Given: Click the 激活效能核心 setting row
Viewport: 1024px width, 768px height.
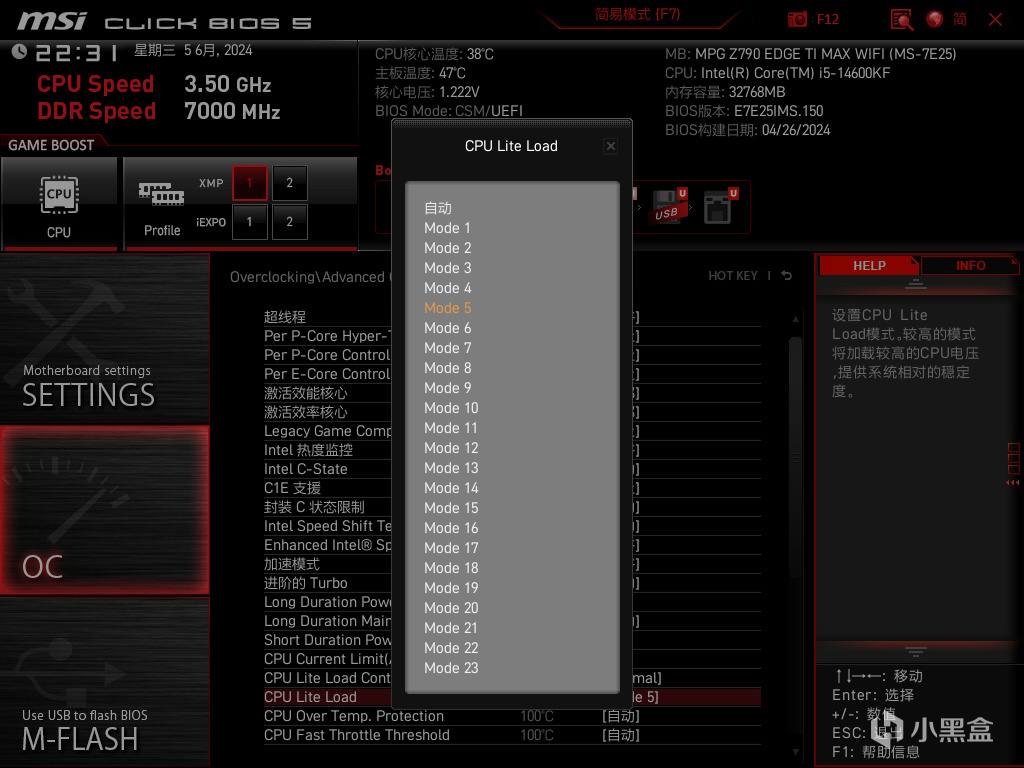Looking at the screenshot, I should 512,393.
